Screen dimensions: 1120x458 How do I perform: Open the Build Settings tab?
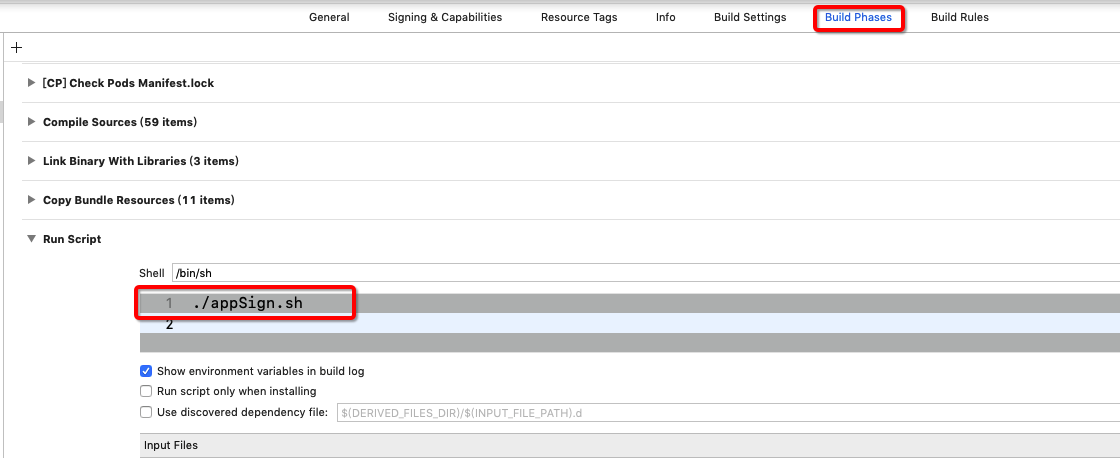coord(750,17)
